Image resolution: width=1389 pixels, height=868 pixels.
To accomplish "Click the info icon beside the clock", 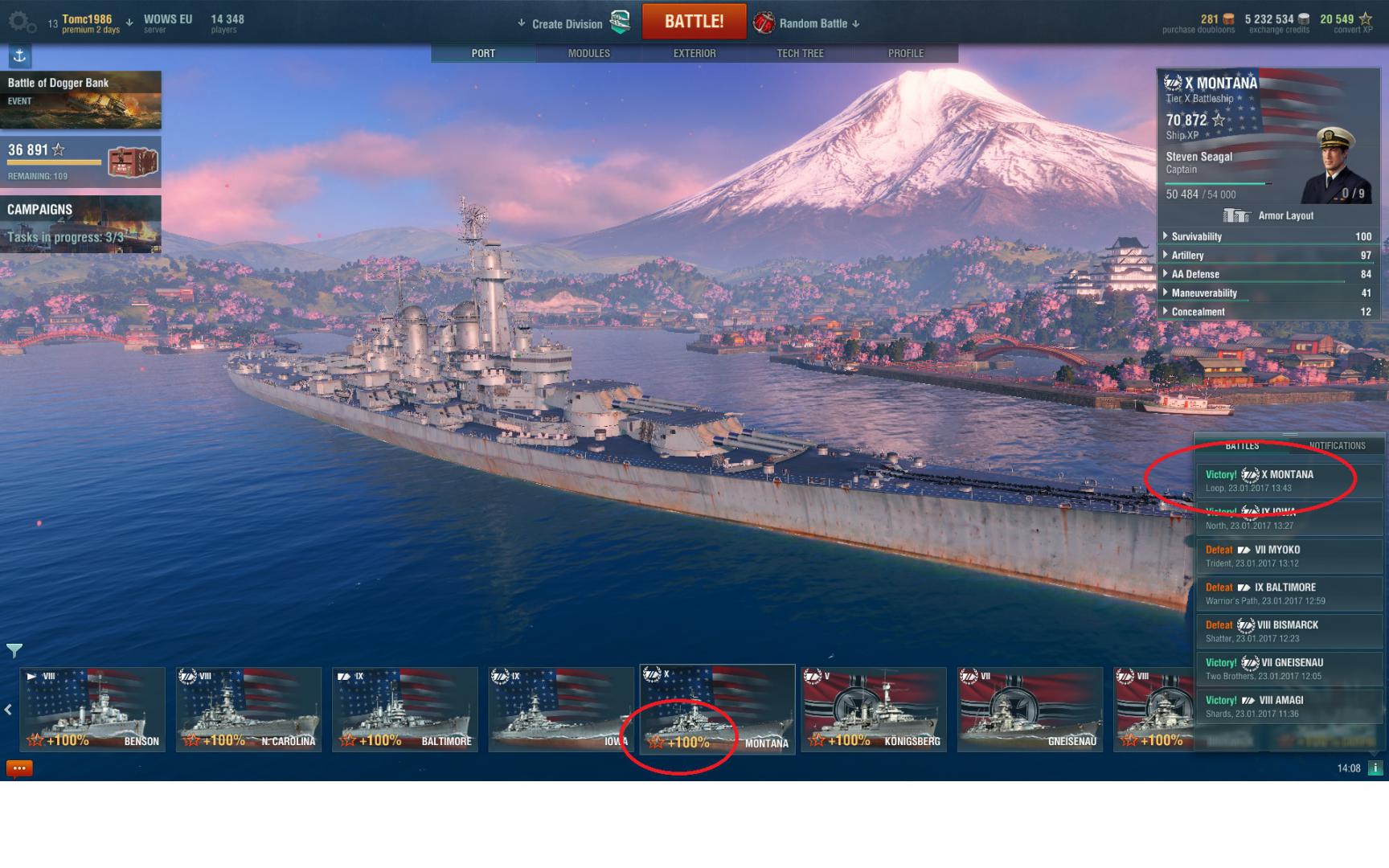I will [1375, 768].
